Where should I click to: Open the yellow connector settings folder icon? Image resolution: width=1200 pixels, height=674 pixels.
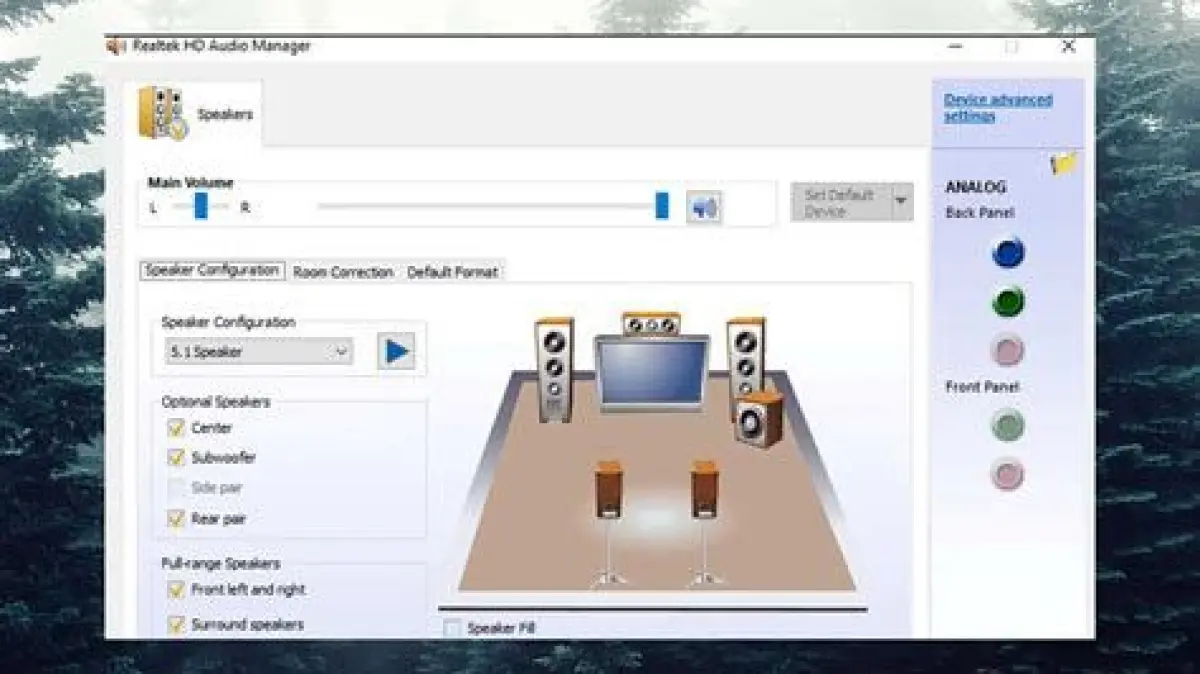tap(1065, 164)
